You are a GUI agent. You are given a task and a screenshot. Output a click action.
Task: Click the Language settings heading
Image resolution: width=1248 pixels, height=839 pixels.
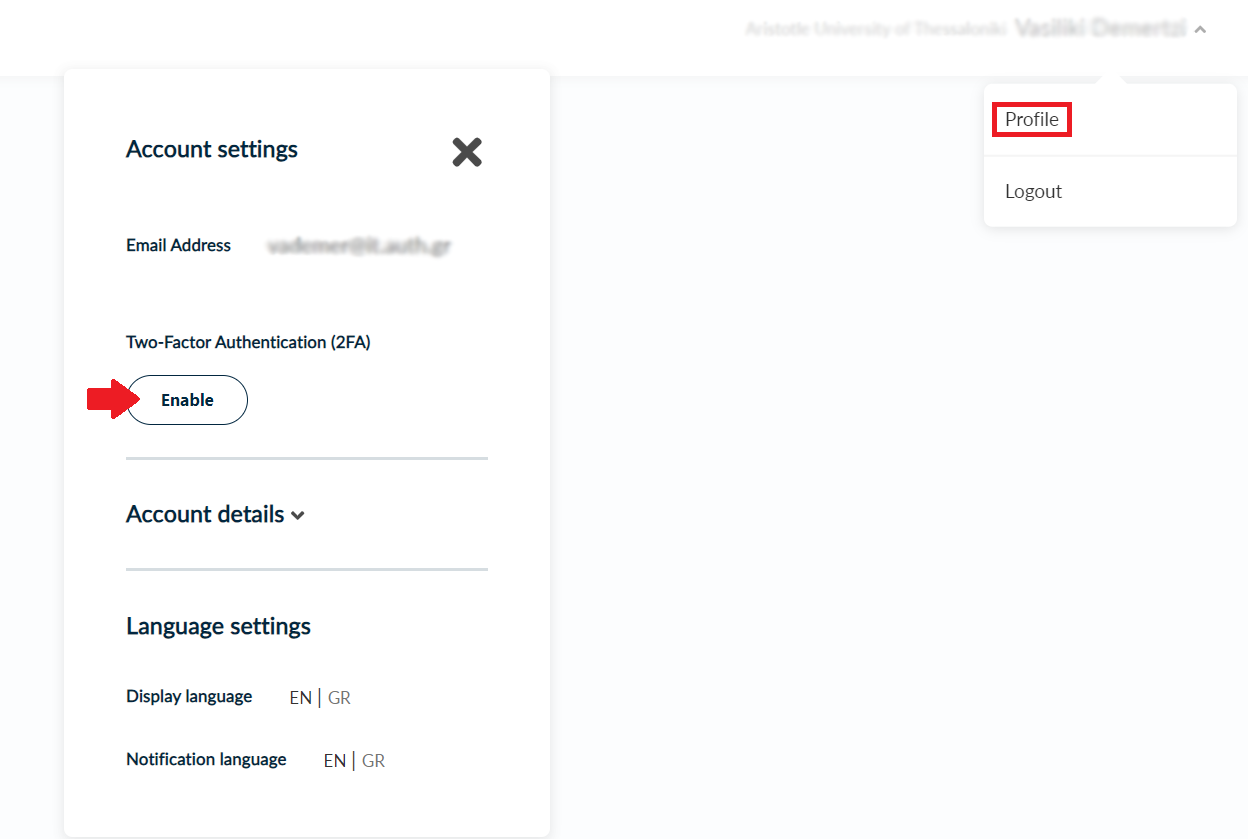[218, 626]
